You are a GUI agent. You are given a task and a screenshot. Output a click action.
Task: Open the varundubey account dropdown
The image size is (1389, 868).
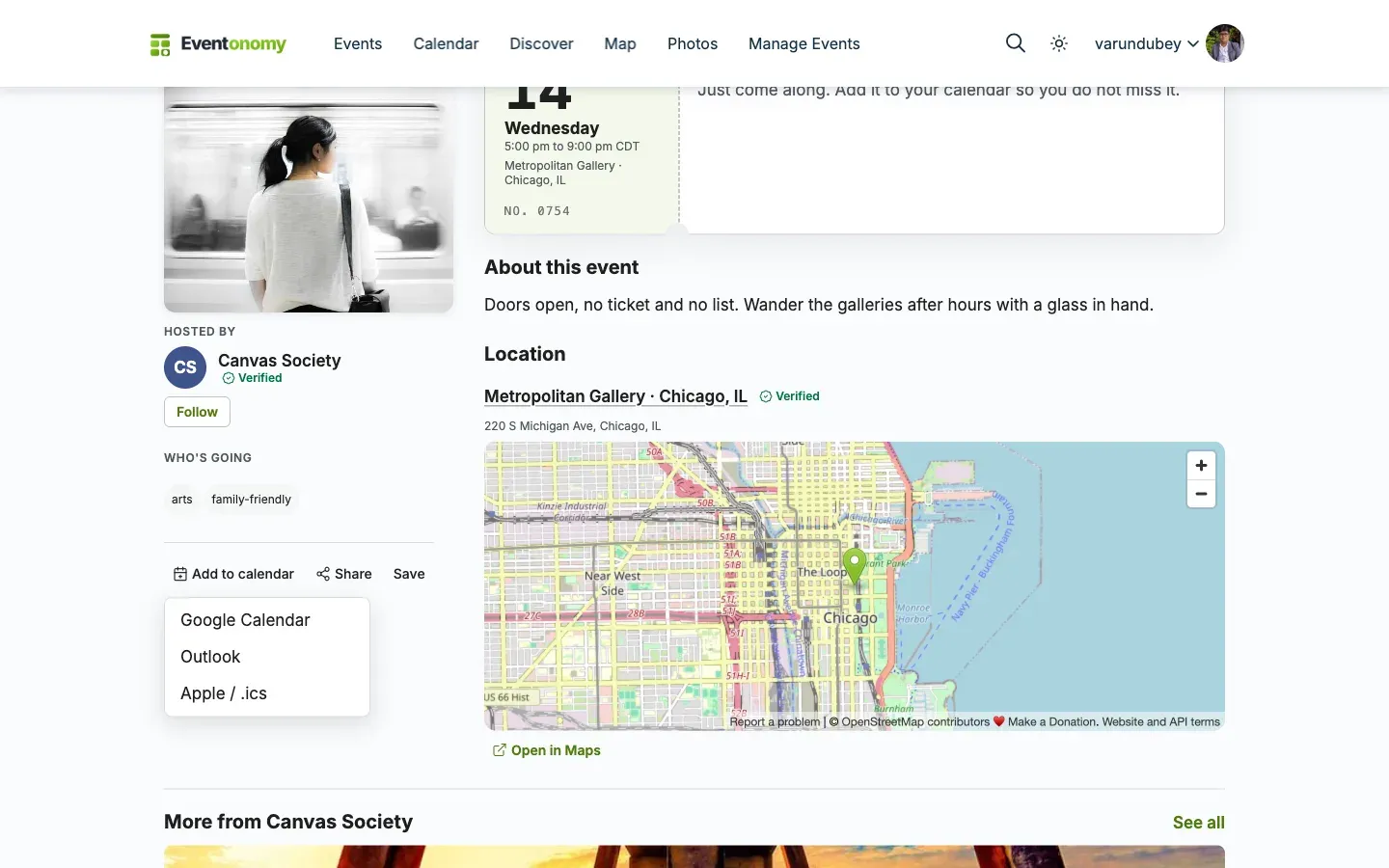1147,43
